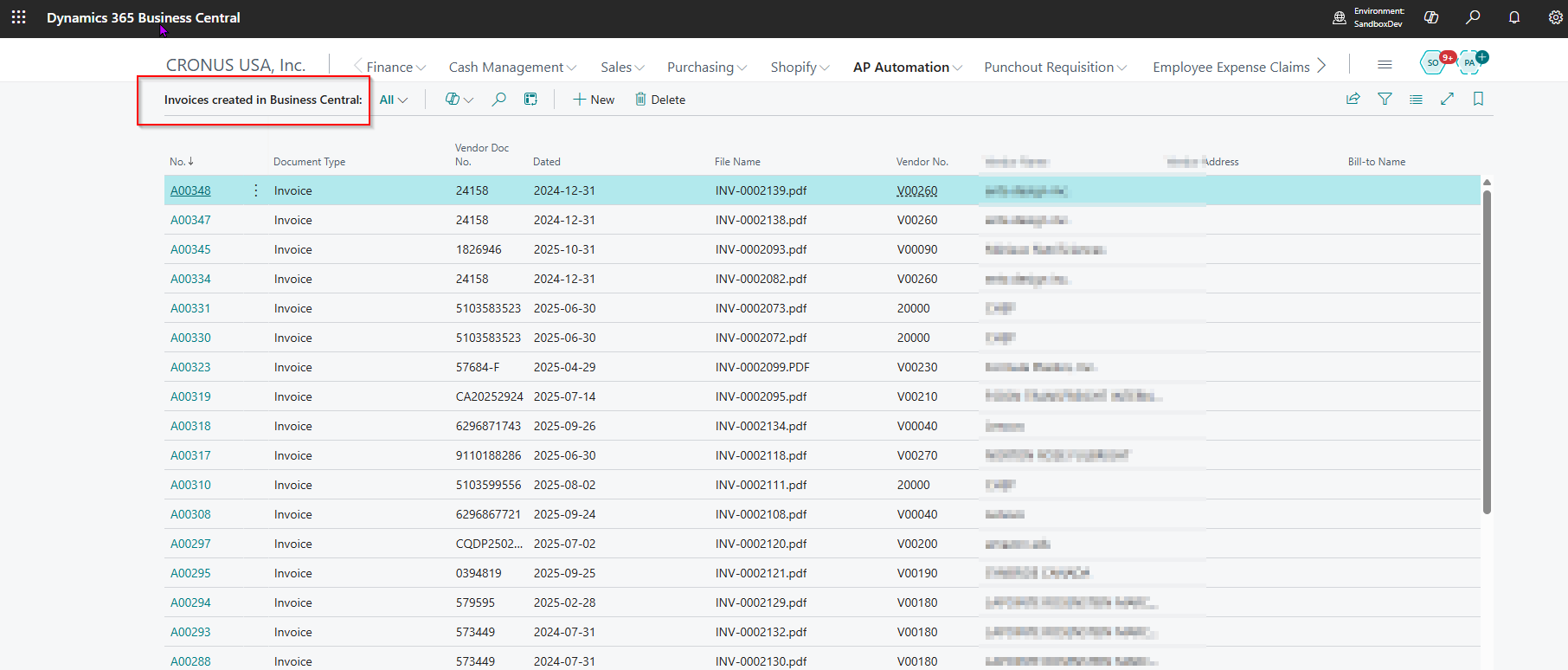Click the search magnifier in list toolbar
1568x670 pixels.
[x=498, y=100]
